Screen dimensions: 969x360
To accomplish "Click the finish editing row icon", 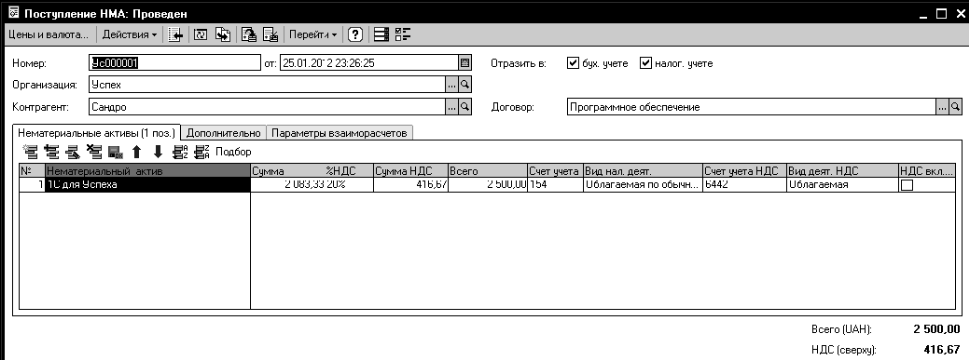I will 115,151.
